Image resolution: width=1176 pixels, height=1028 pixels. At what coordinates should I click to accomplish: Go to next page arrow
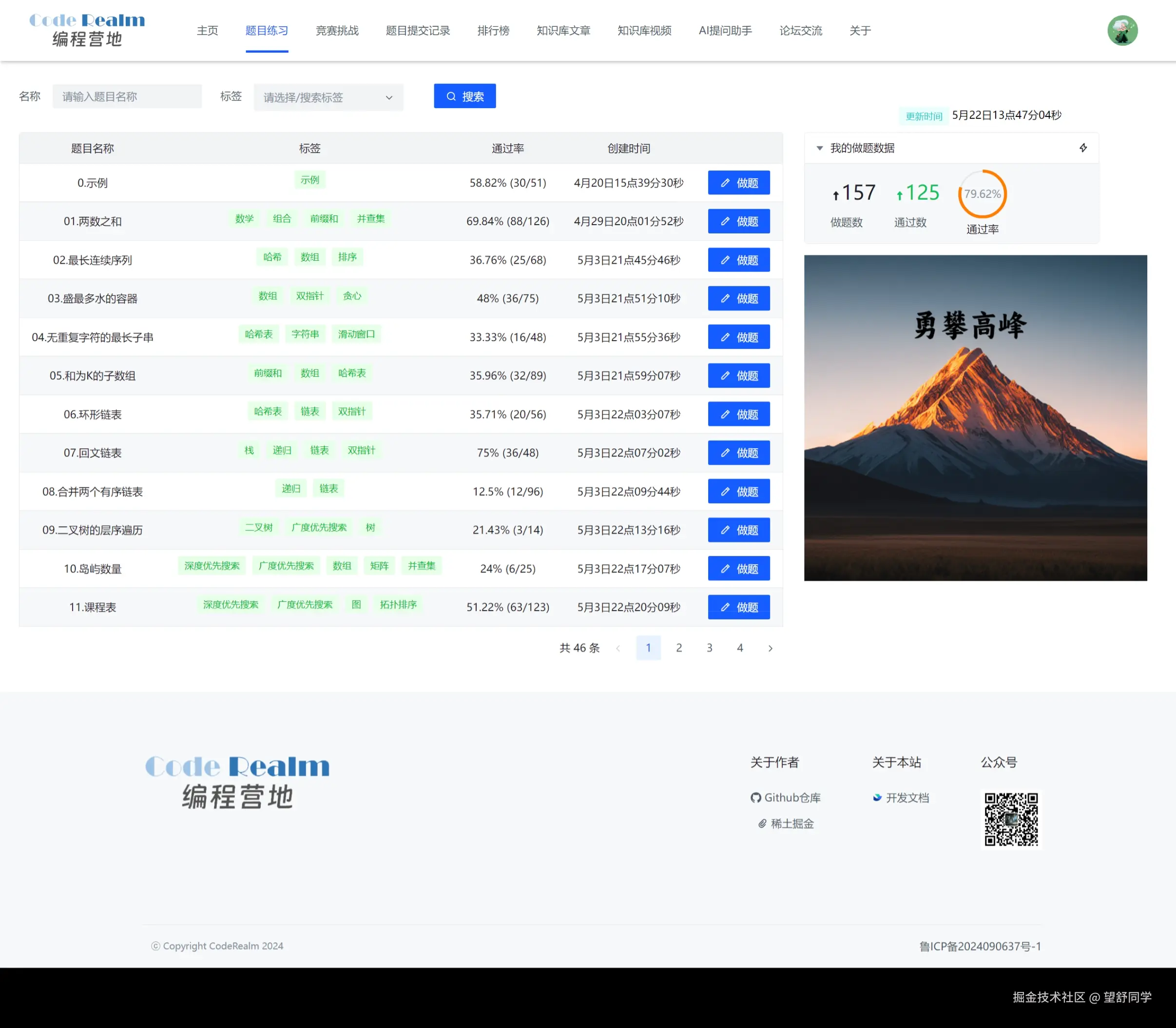pos(770,648)
